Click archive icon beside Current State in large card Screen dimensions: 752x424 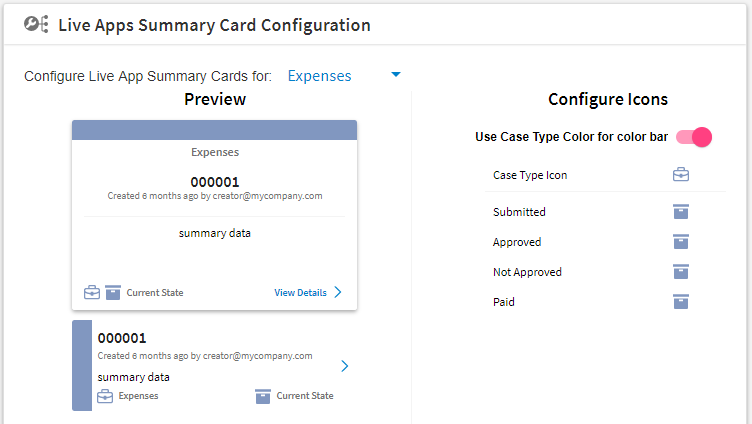click(113, 292)
